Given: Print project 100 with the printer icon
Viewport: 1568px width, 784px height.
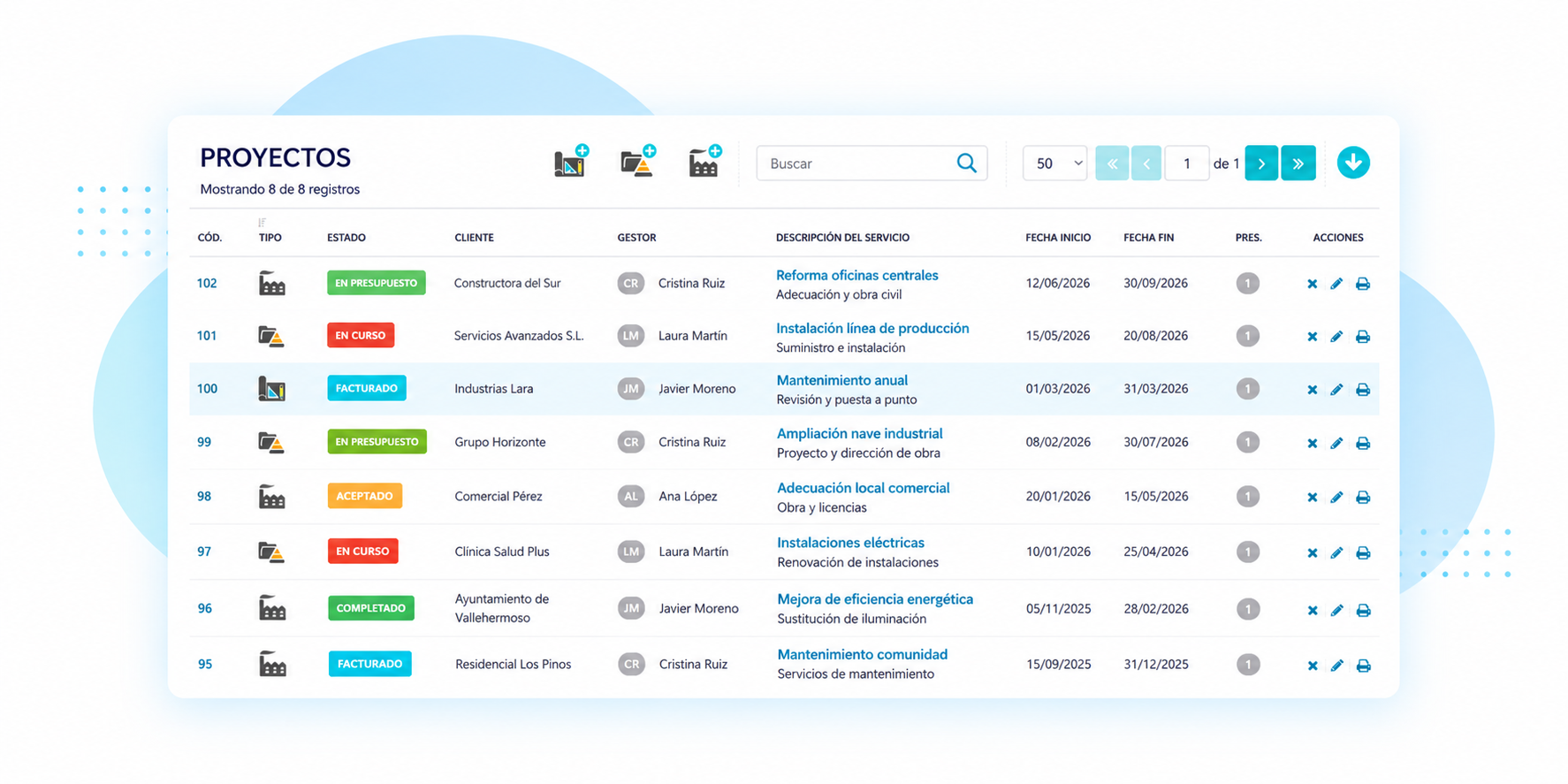Looking at the screenshot, I should [1363, 390].
